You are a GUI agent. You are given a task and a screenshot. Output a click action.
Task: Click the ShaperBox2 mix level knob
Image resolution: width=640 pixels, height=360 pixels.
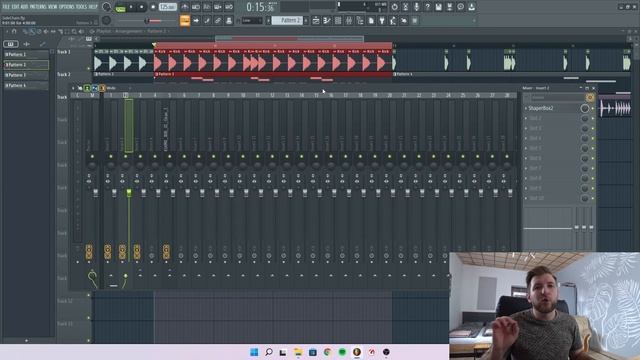click(584, 108)
